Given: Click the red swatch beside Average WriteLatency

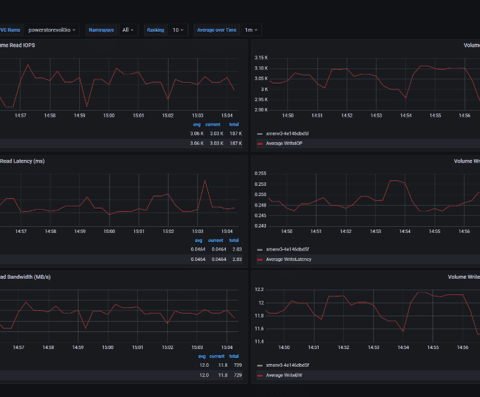Looking at the screenshot, I should pos(260,259).
